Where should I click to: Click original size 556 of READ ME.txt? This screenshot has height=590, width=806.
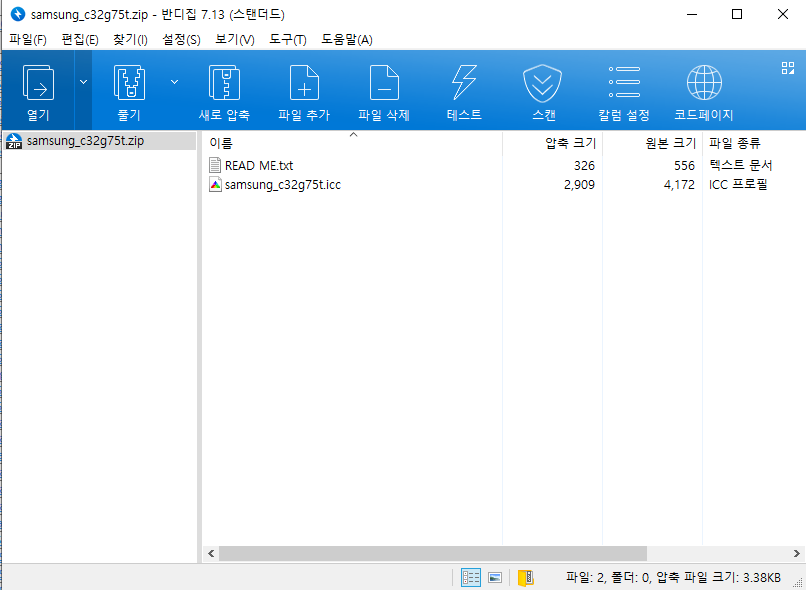(684, 165)
